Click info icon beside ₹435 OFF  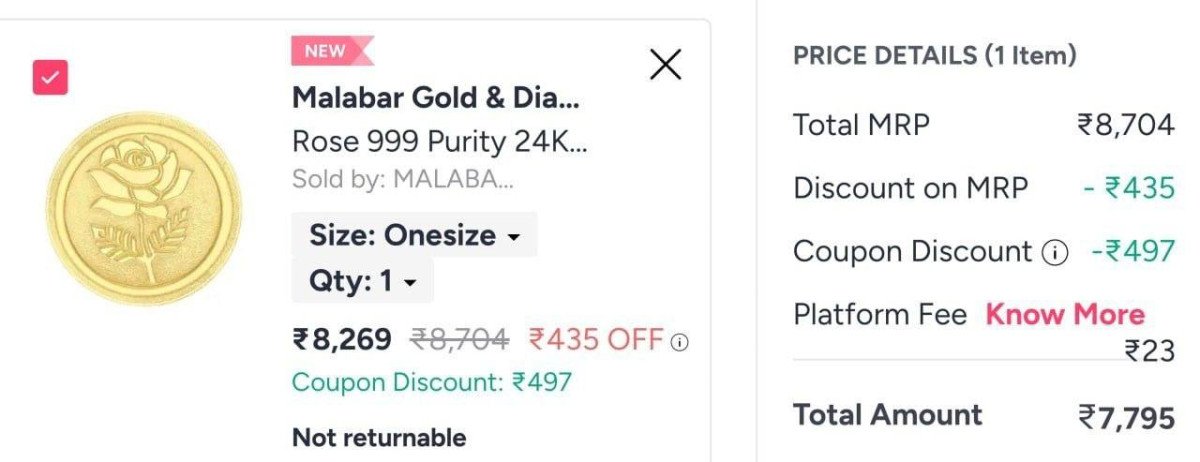680,342
